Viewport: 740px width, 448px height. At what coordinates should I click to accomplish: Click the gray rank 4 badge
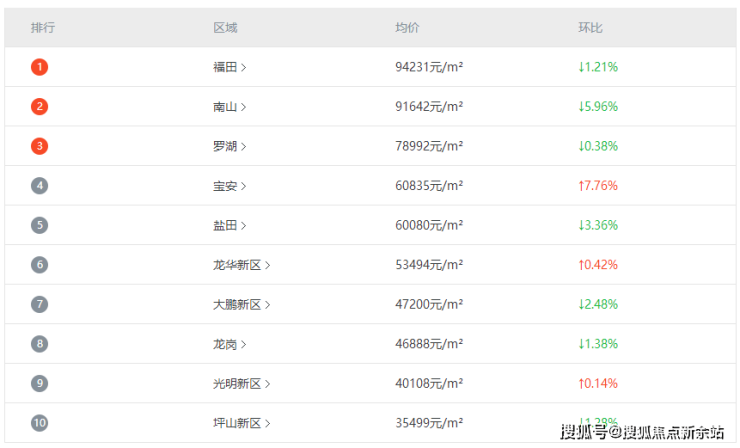pos(39,185)
